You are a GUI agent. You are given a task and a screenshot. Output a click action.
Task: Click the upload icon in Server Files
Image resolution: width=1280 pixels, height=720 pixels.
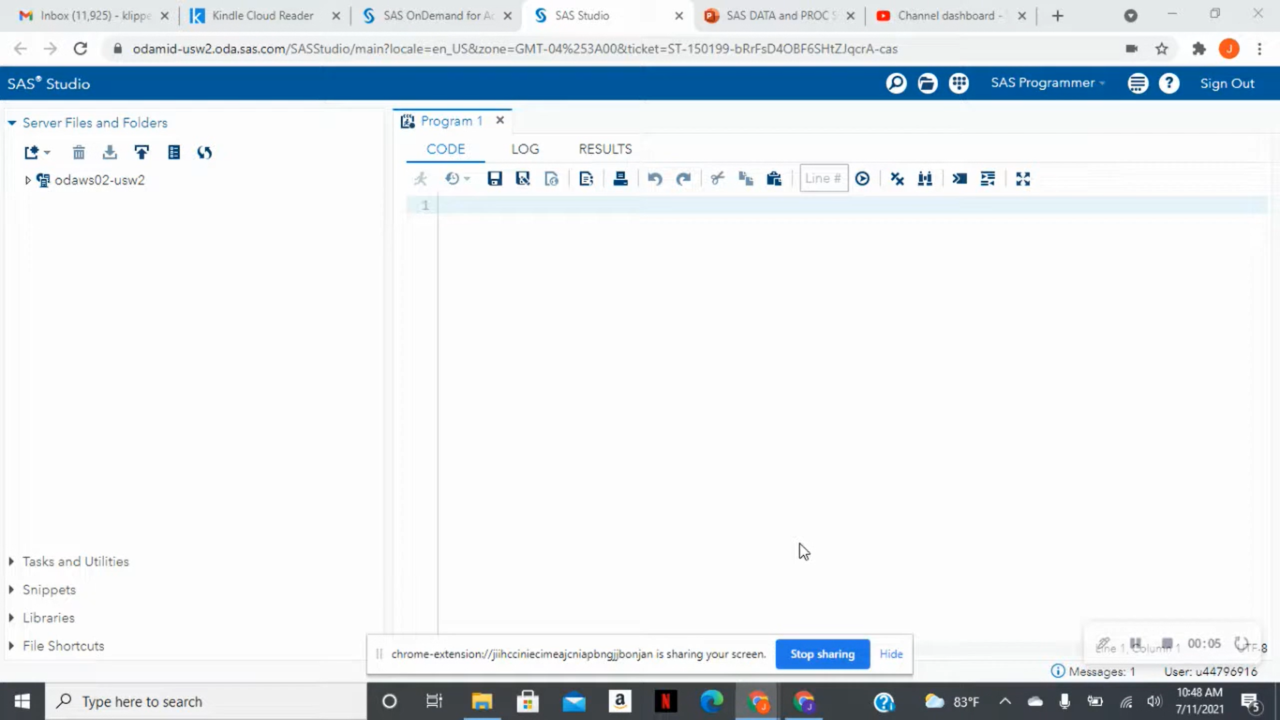pos(142,152)
